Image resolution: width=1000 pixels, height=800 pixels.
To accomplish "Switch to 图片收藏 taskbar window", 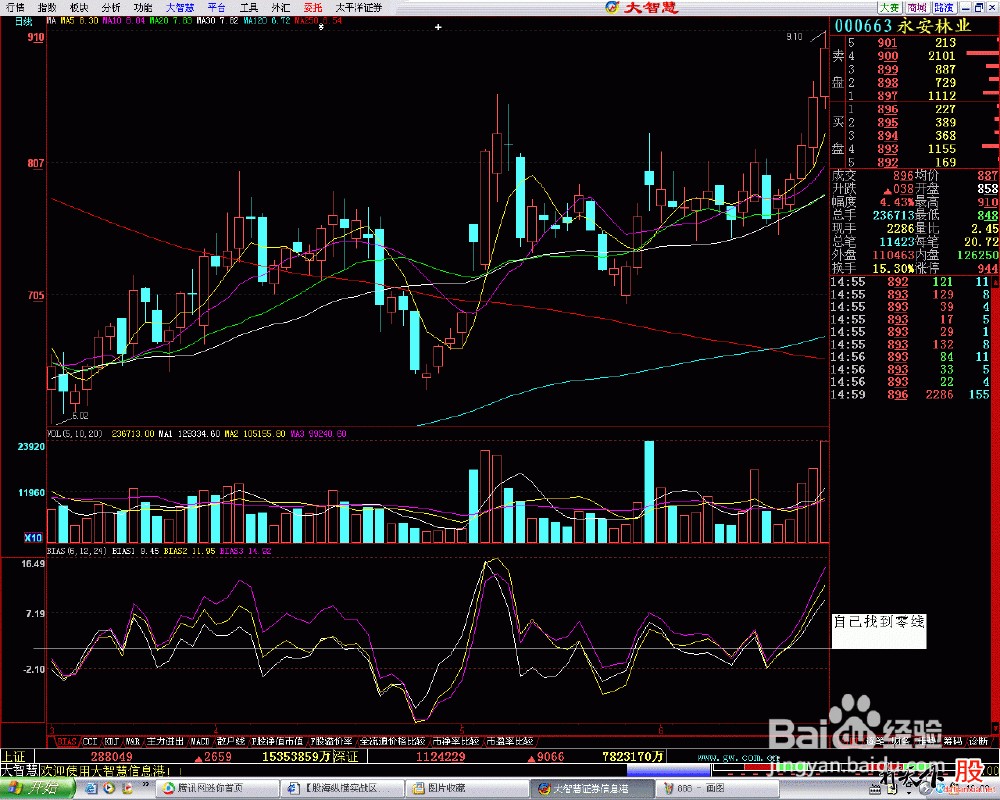I will (467, 789).
